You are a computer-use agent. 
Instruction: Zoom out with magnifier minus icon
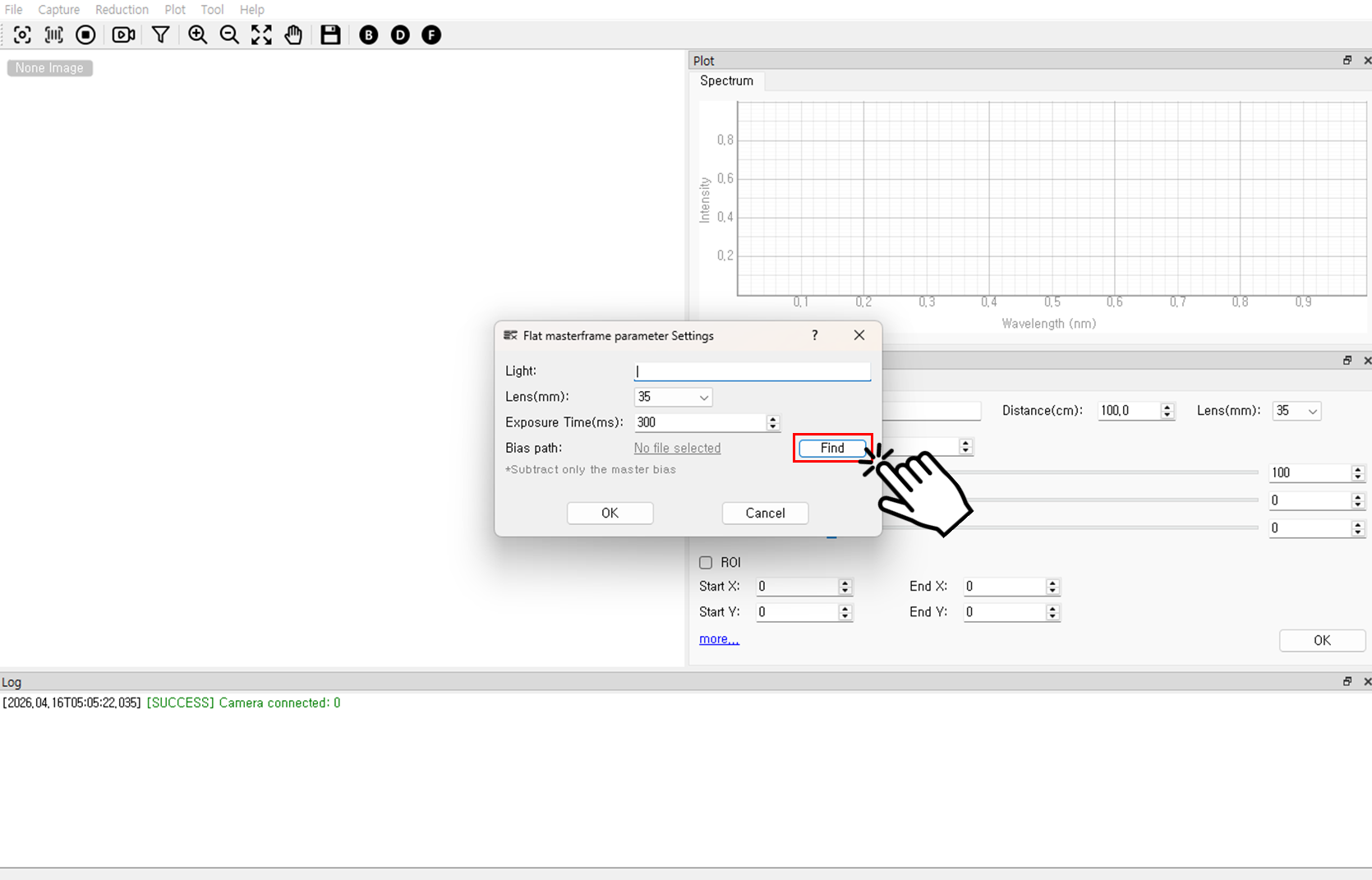tap(229, 35)
